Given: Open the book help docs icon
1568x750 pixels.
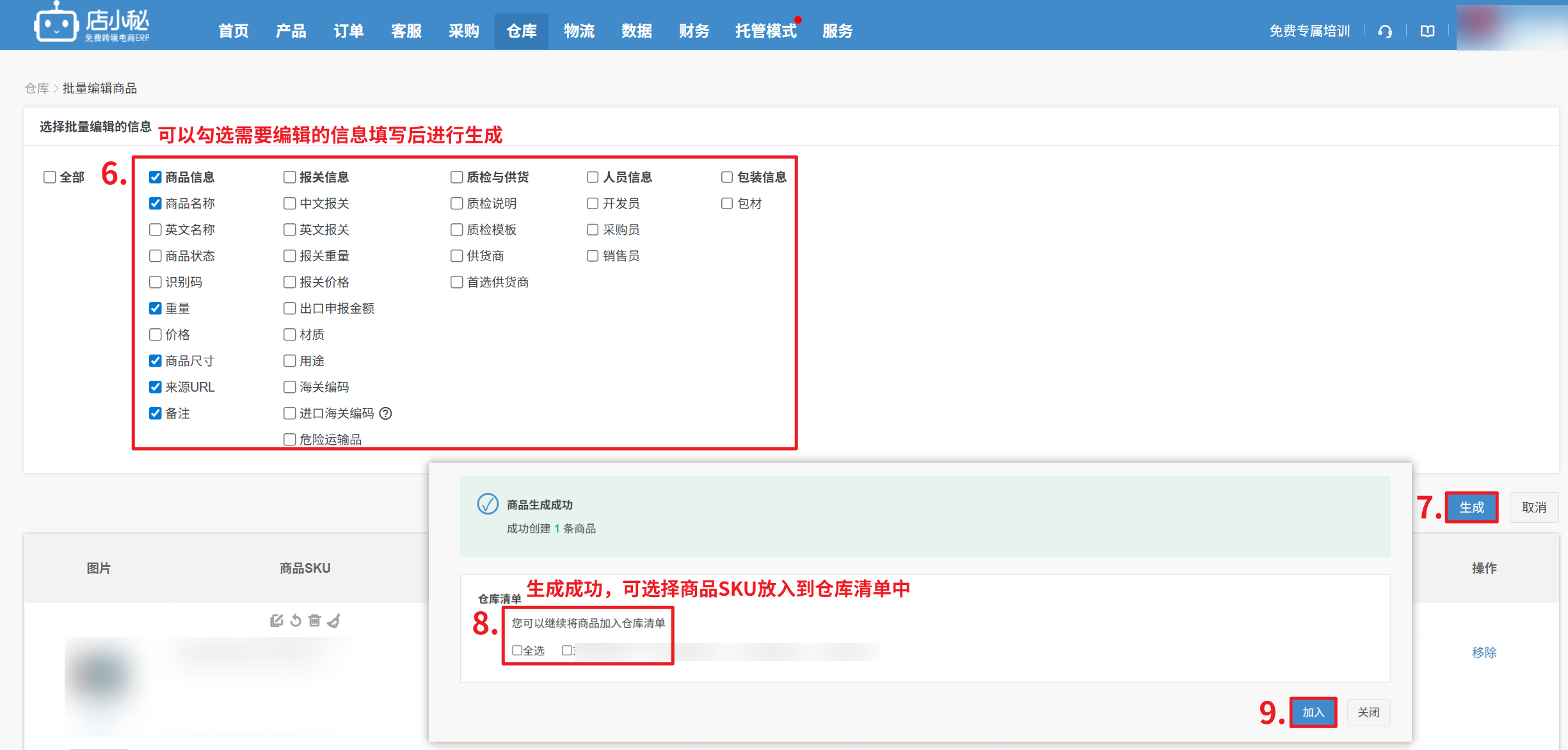Looking at the screenshot, I should tap(1427, 31).
